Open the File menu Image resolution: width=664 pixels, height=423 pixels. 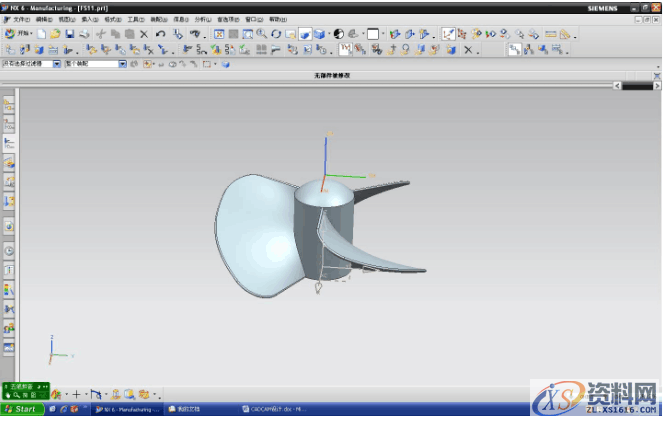(x=20, y=19)
